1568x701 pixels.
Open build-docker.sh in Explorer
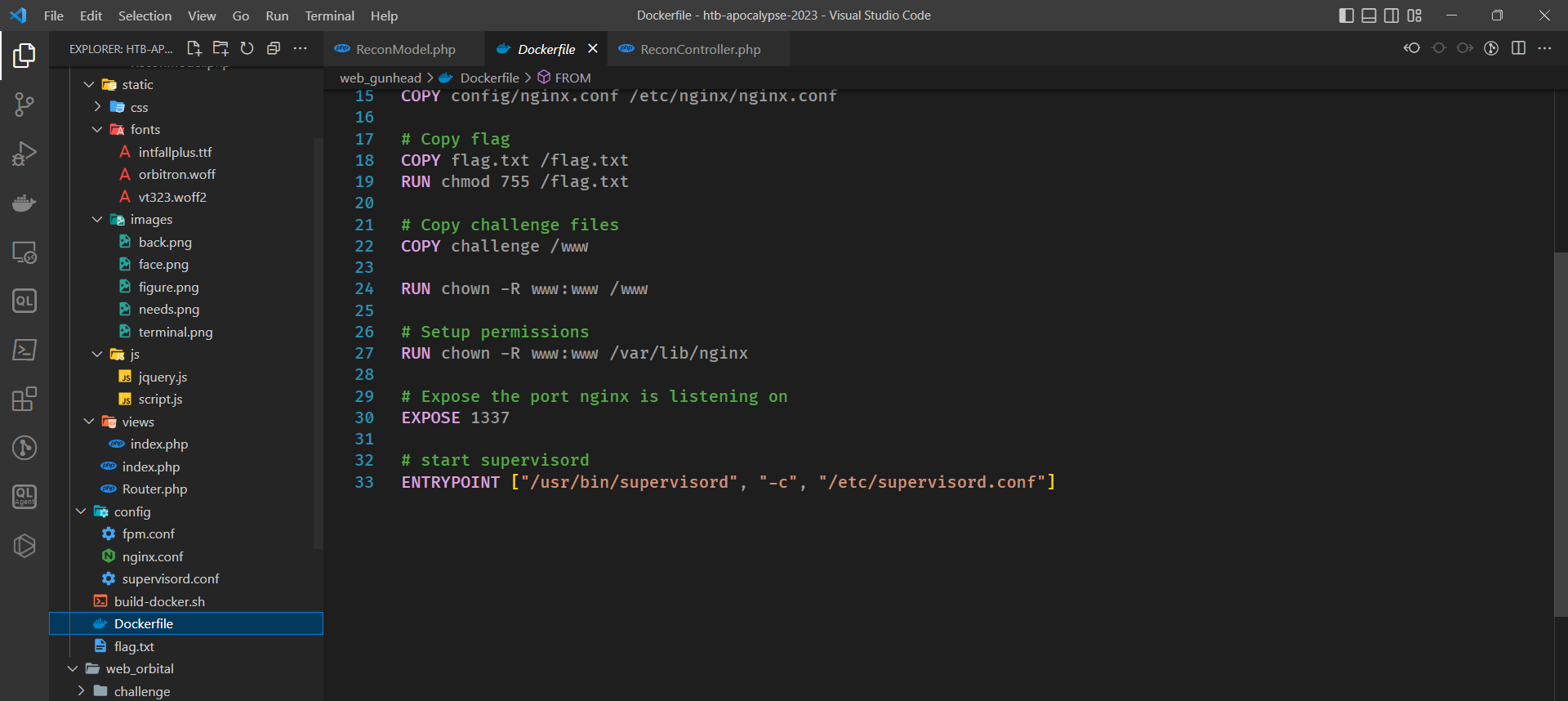(x=159, y=601)
